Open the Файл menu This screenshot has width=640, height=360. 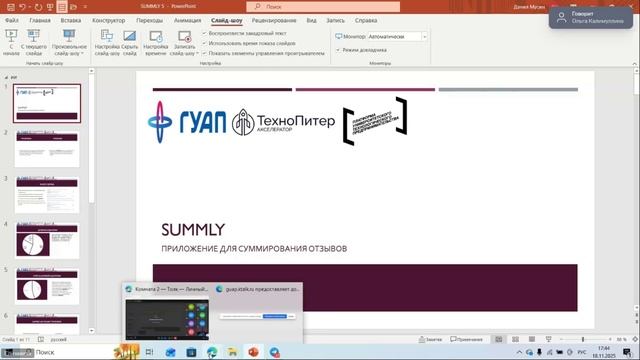[x=12, y=20]
